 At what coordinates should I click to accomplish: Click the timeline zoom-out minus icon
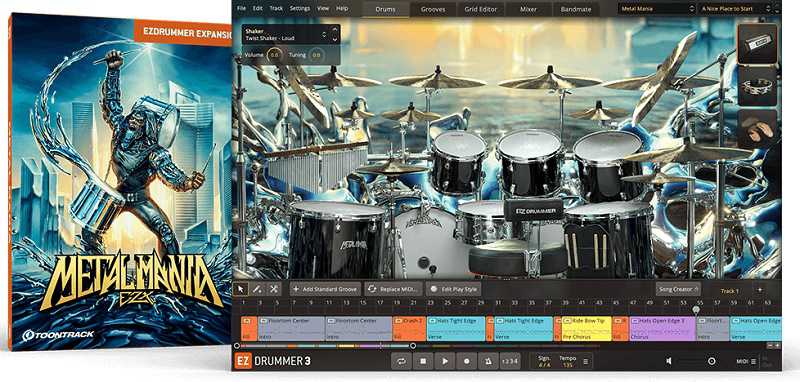pyautogui.click(x=769, y=345)
